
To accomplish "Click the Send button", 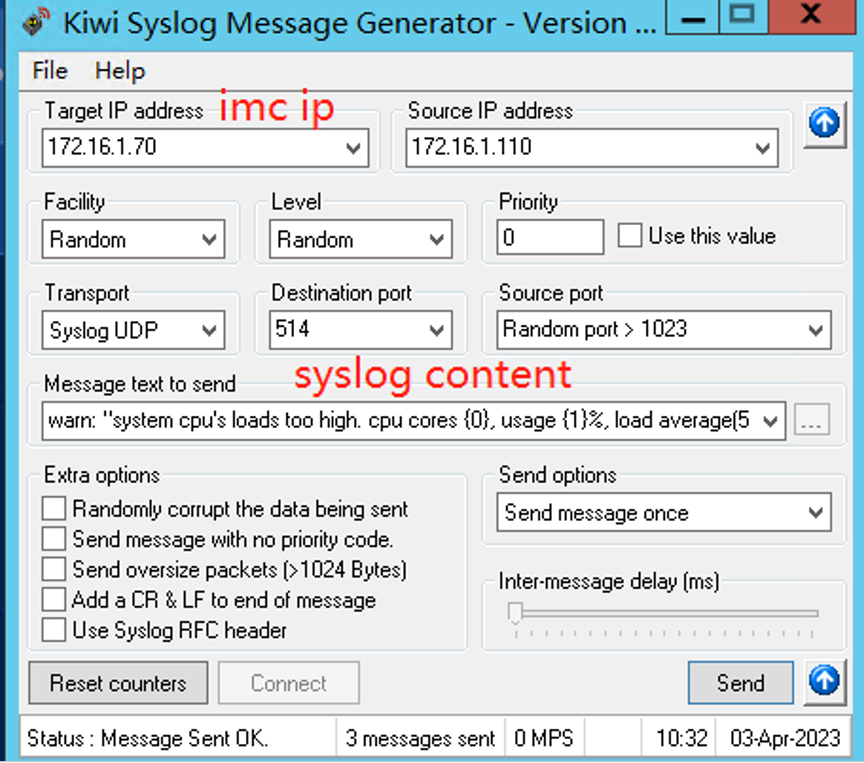I will tap(741, 683).
